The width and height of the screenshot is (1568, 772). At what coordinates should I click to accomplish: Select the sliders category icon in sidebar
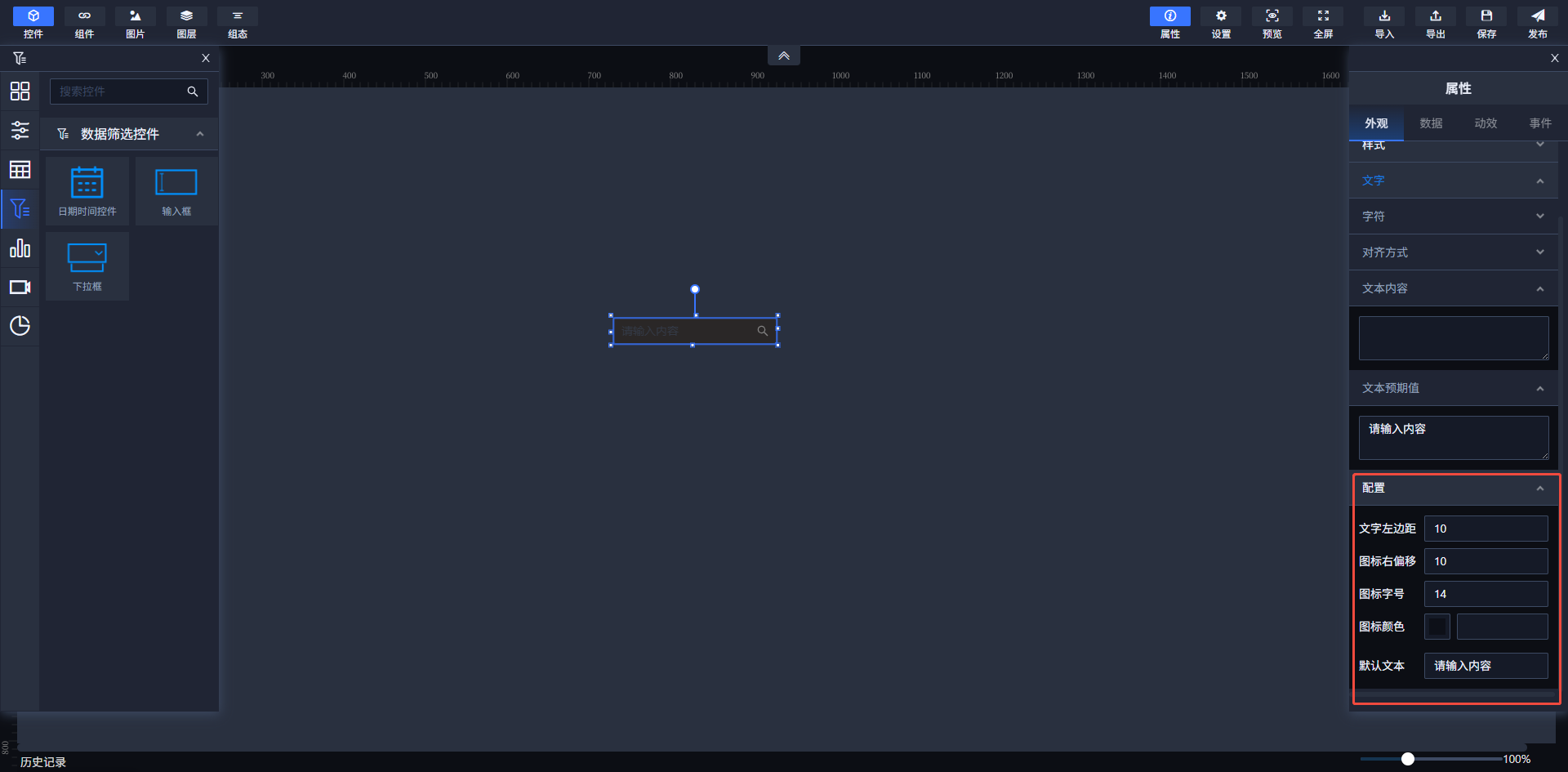coord(20,130)
